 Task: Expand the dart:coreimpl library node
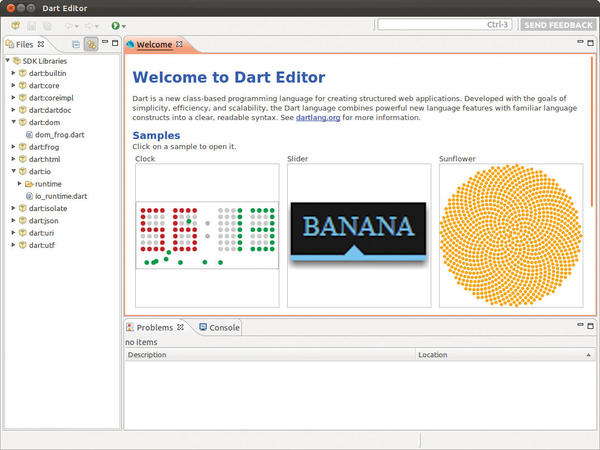pos(13,97)
